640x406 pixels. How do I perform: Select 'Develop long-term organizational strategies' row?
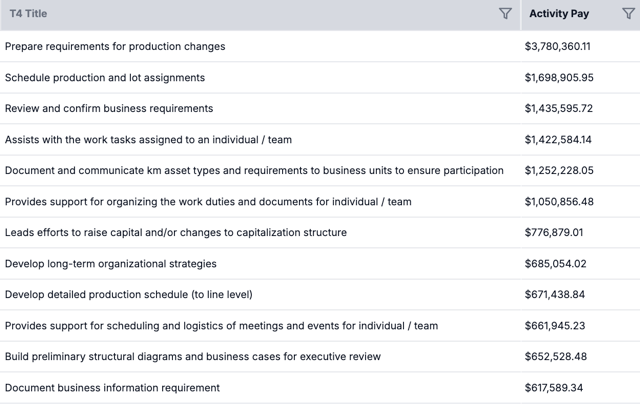point(111,263)
